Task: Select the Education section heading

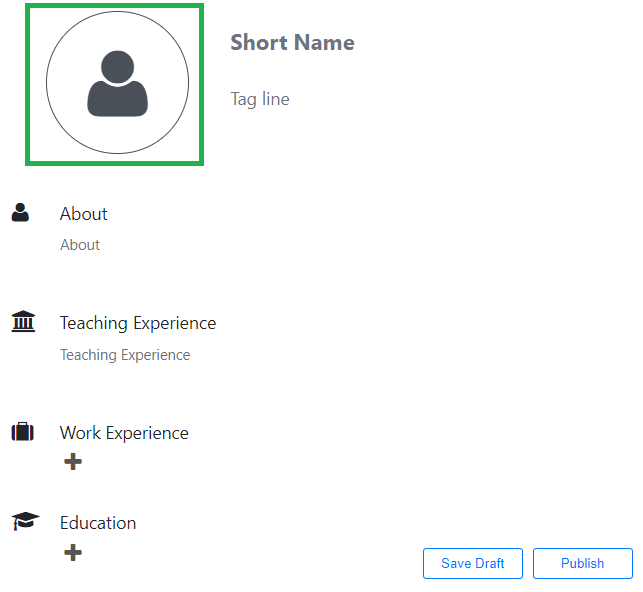Action: [x=98, y=523]
